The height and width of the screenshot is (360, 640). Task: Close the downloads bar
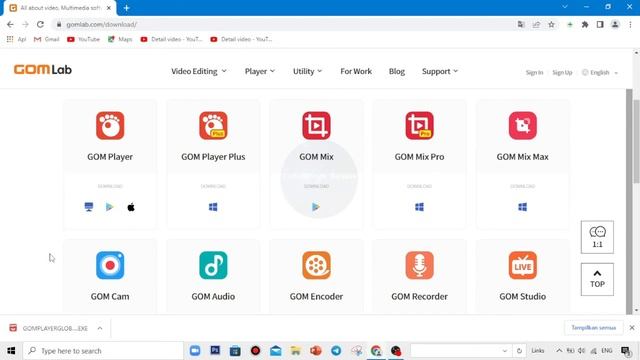[632, 328]
